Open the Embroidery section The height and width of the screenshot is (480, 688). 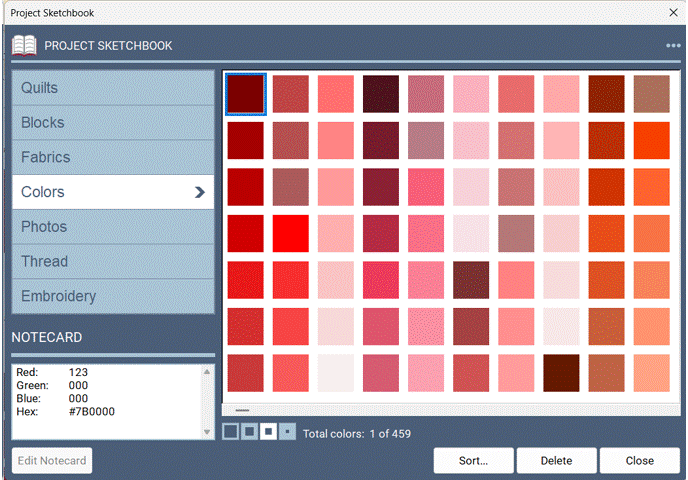(113, 297)
